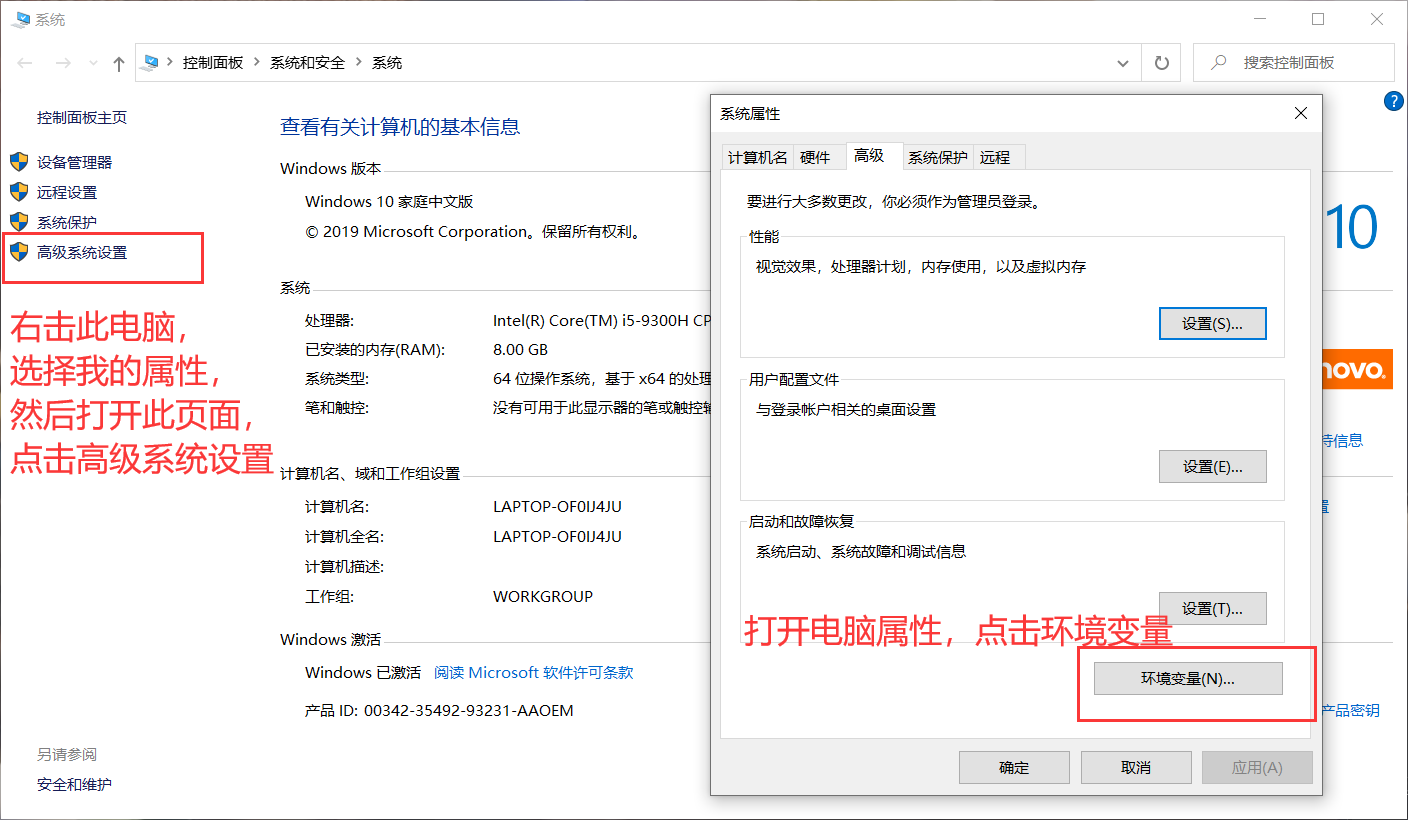Switch to 计算机名 tab
The height and width of the screenshot is (820, 1408).
(x=758, y=157)
